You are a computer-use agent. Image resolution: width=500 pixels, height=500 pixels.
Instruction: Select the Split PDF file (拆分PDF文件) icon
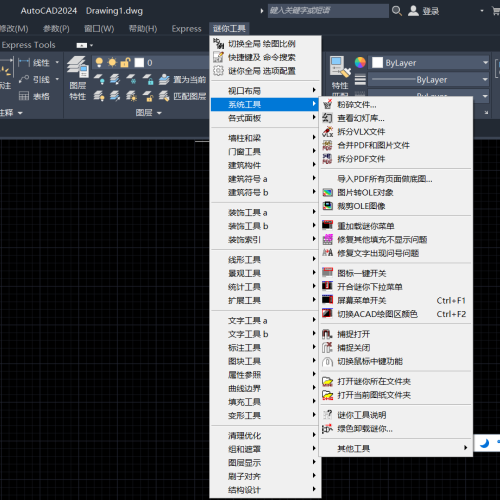327,159
